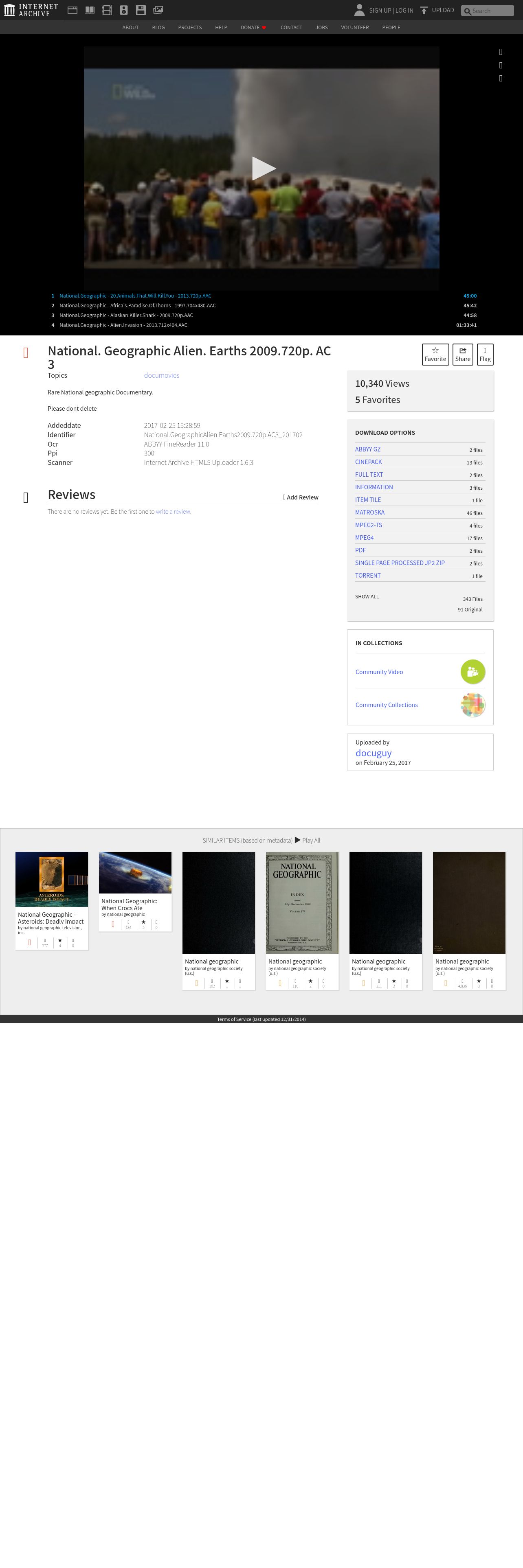The width and height of the screenshot is (523, 1568).
Task: Flag this item
Action: (x=485, y=354)
